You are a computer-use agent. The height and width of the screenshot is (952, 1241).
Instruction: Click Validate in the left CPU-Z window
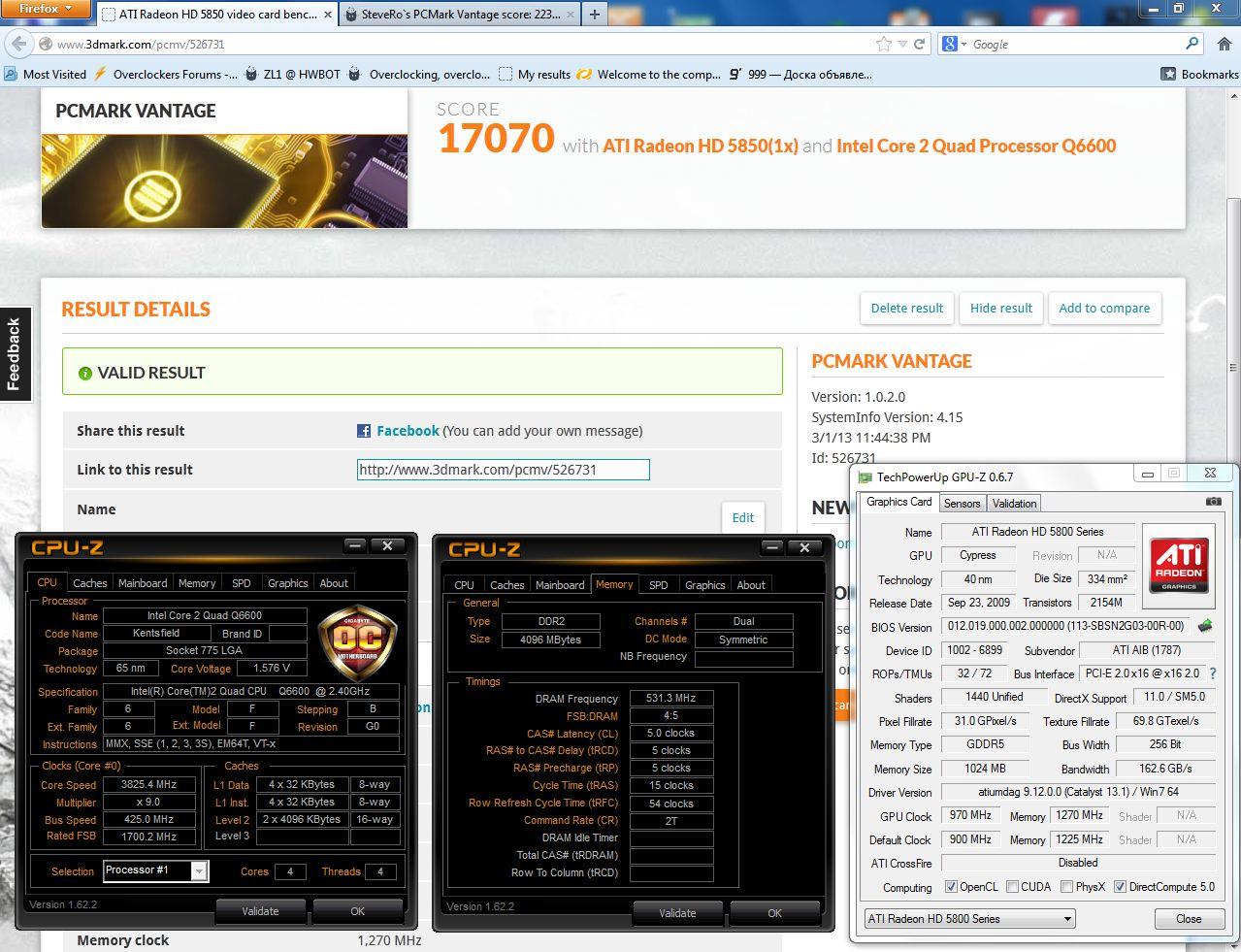260,911
